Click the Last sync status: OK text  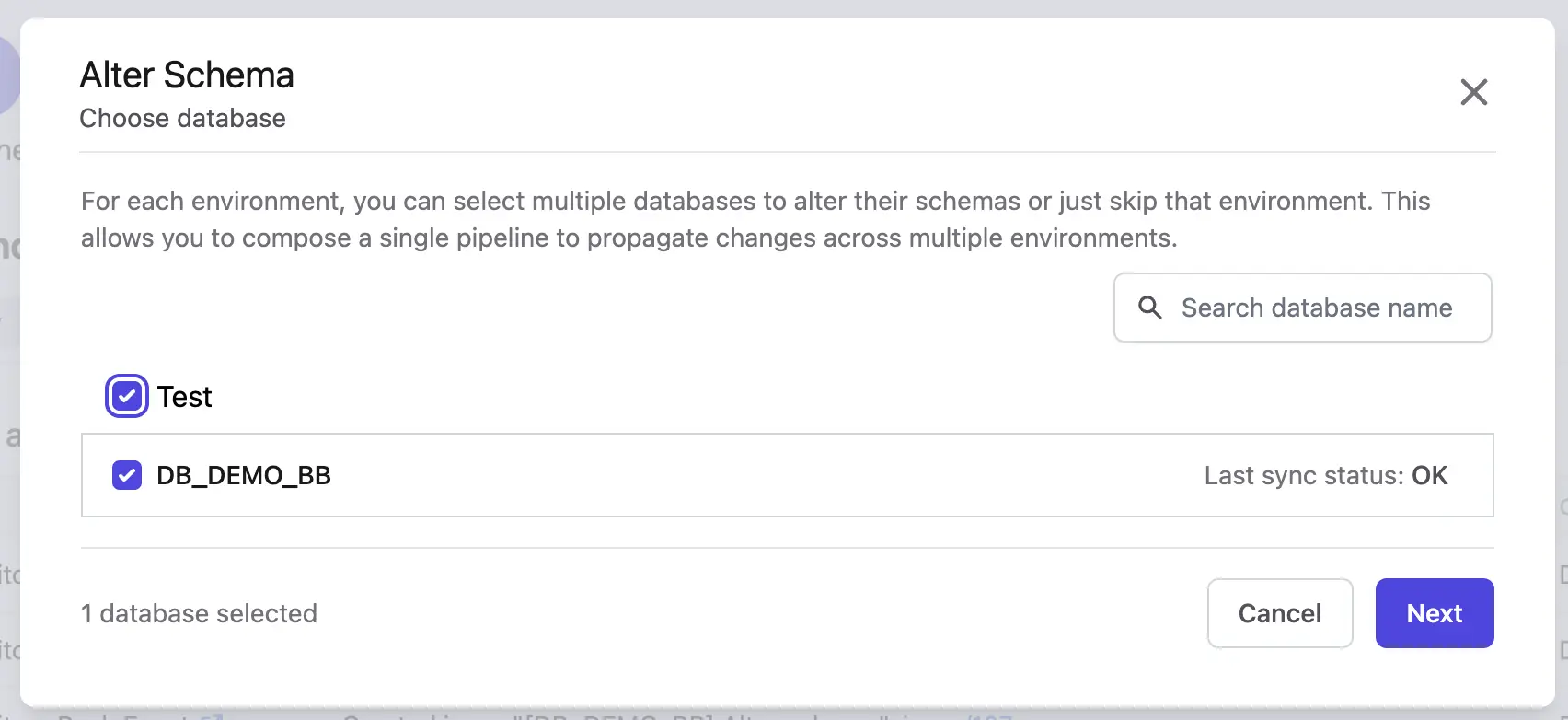(x=1326, y=475)
